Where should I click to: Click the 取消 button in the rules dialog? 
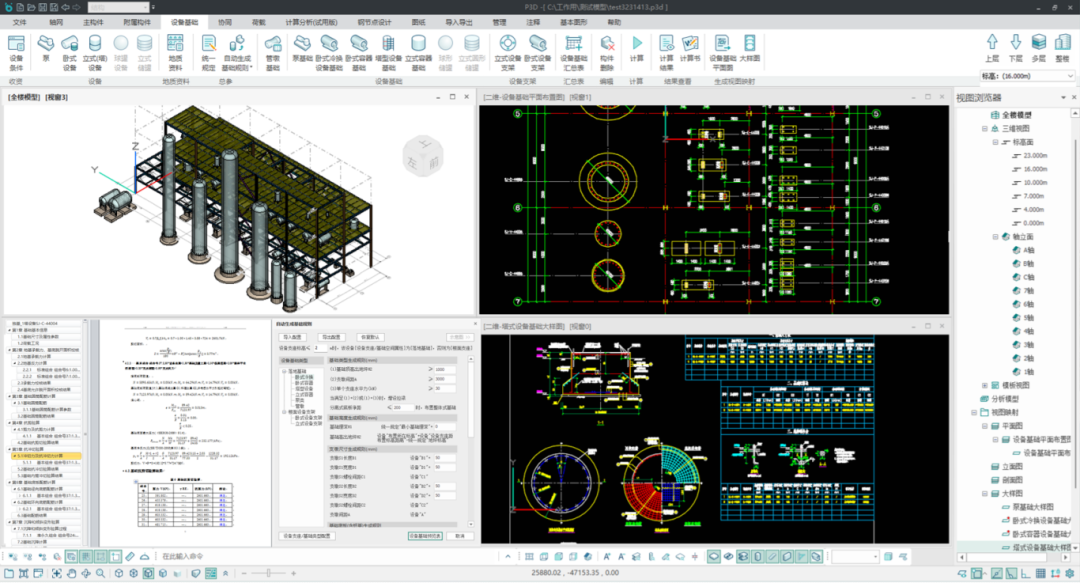[459, 535]
